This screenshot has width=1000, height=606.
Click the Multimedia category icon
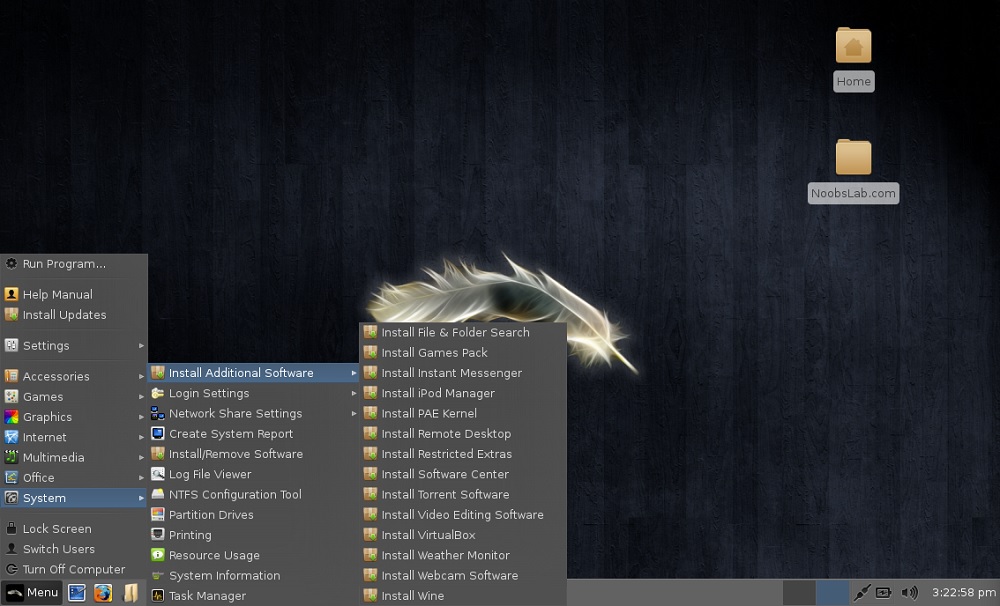[11, 457]
